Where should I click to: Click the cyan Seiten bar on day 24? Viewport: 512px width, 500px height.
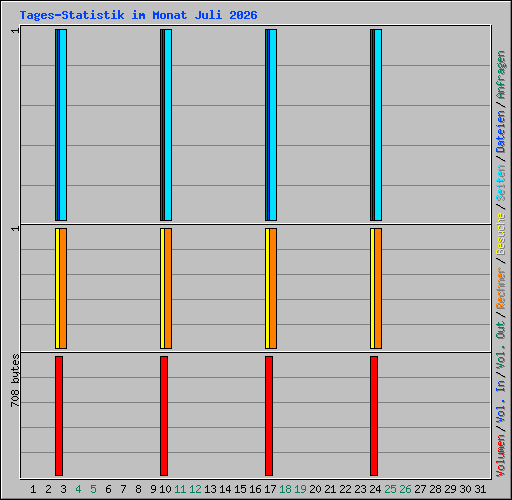pos(378,125)
